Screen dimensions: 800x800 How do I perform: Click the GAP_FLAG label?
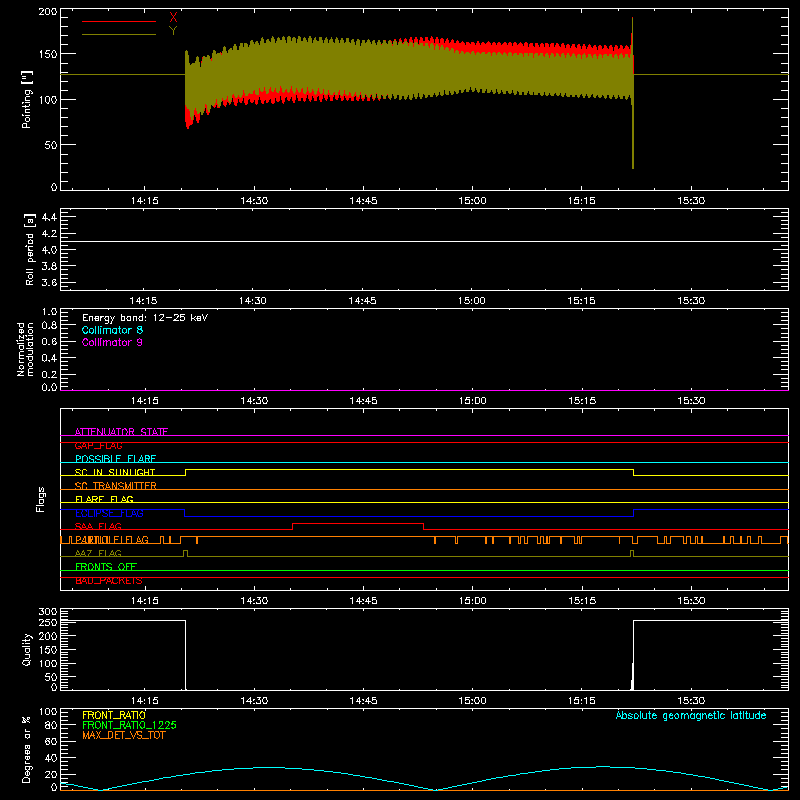click(x=98, y=445)
